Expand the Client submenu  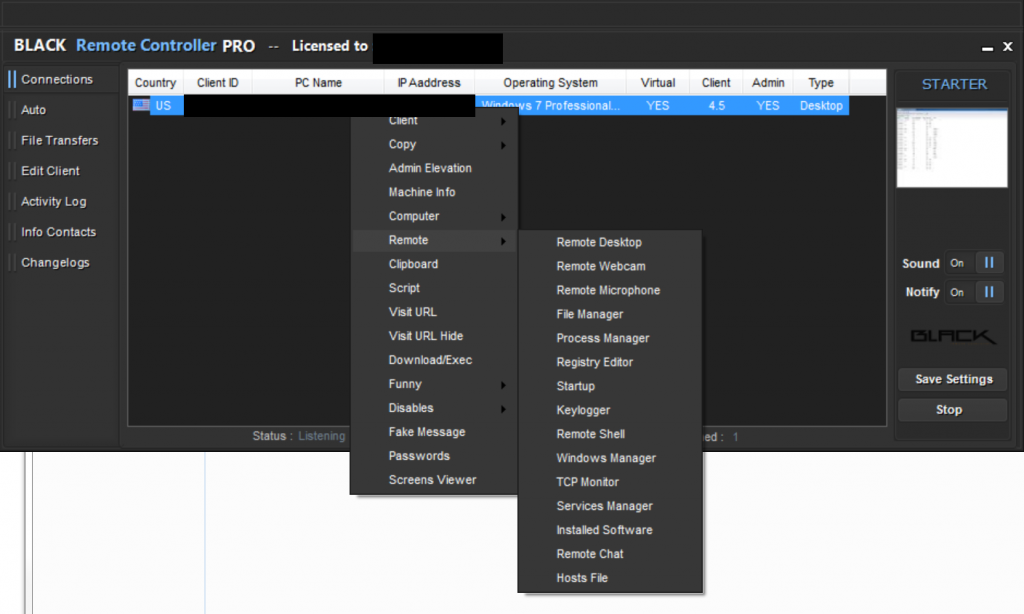[434, 121]
